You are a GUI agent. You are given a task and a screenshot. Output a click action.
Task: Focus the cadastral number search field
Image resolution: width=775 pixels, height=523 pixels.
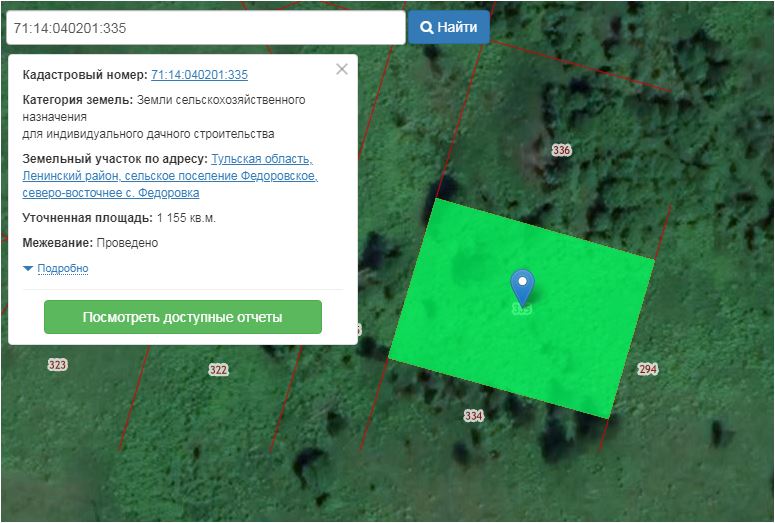click(204, 28)
